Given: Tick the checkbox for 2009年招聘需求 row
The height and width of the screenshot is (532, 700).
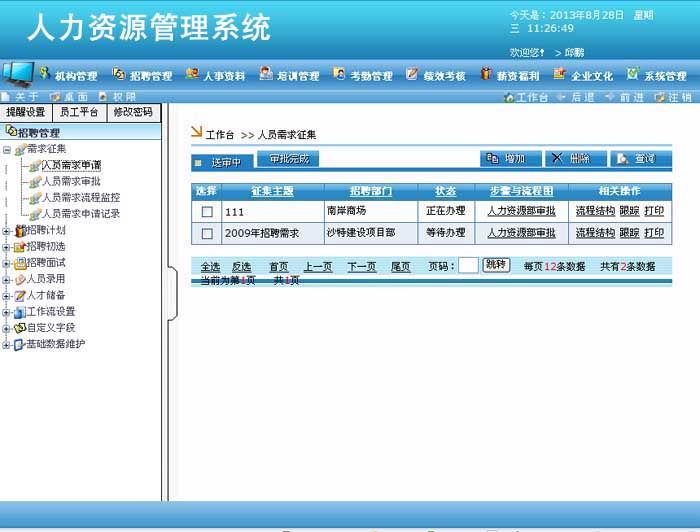Looking at the screenshot, I should coord(207,233).
